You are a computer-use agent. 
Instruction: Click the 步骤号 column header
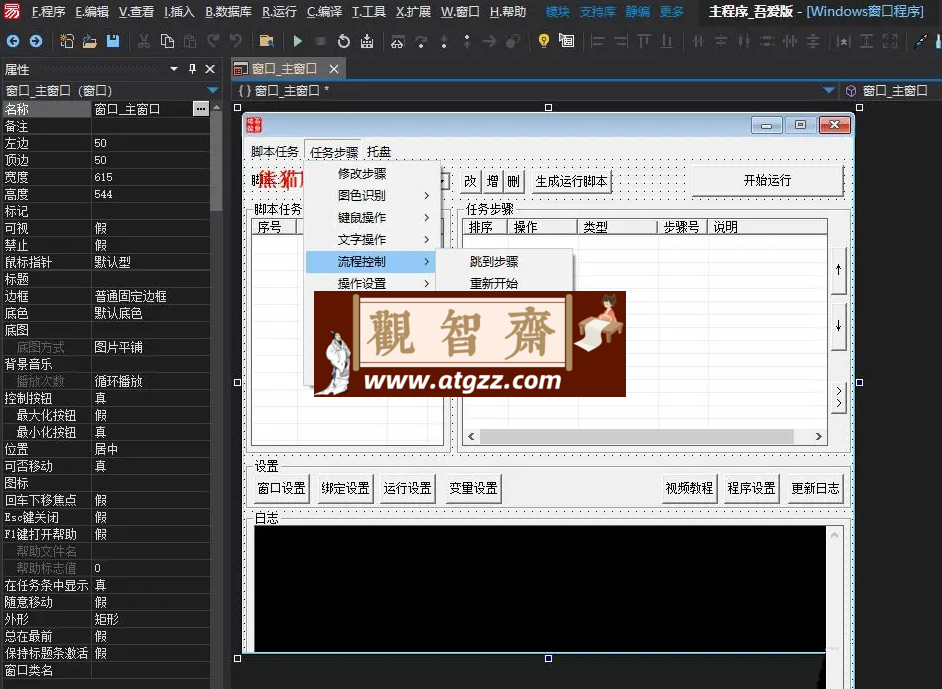681,227
